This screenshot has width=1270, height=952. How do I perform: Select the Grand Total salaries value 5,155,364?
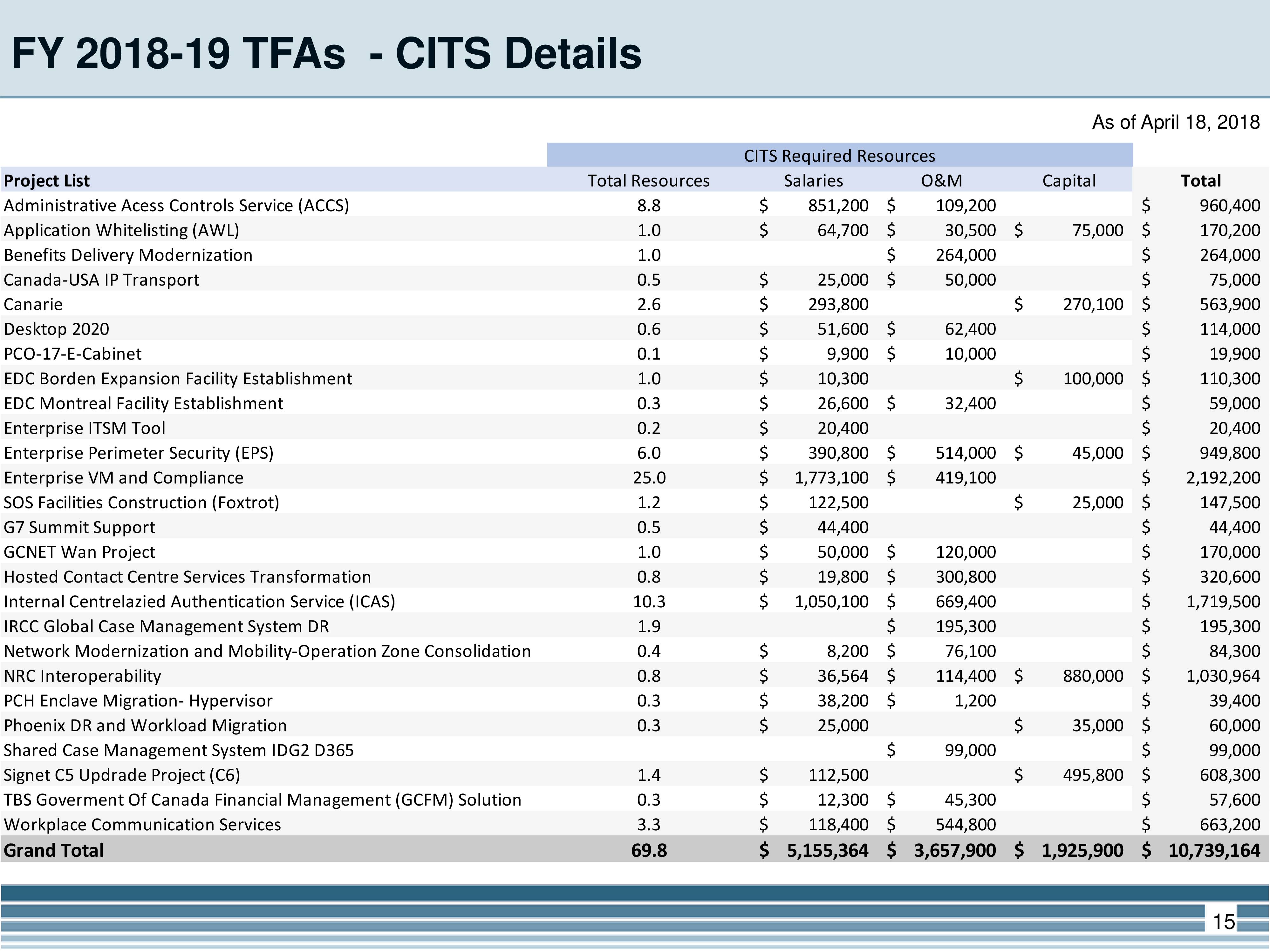[x=827, y=850]
